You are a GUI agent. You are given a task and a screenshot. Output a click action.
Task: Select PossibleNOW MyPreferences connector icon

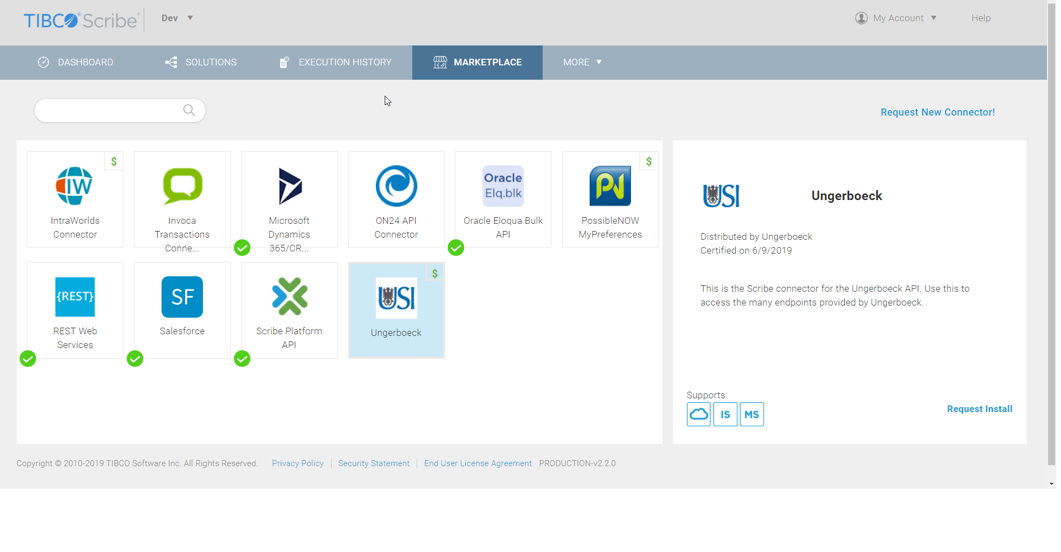[x=610, y=185]
